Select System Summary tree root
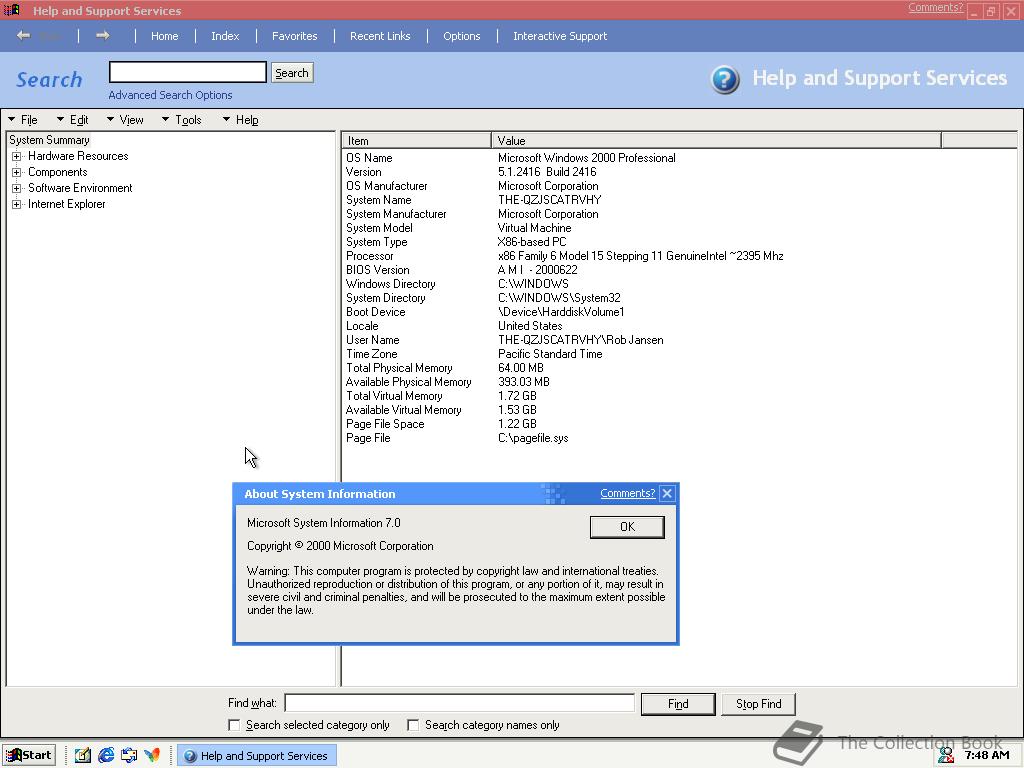This screenshot has height=768, width=1024. (50, 140)
